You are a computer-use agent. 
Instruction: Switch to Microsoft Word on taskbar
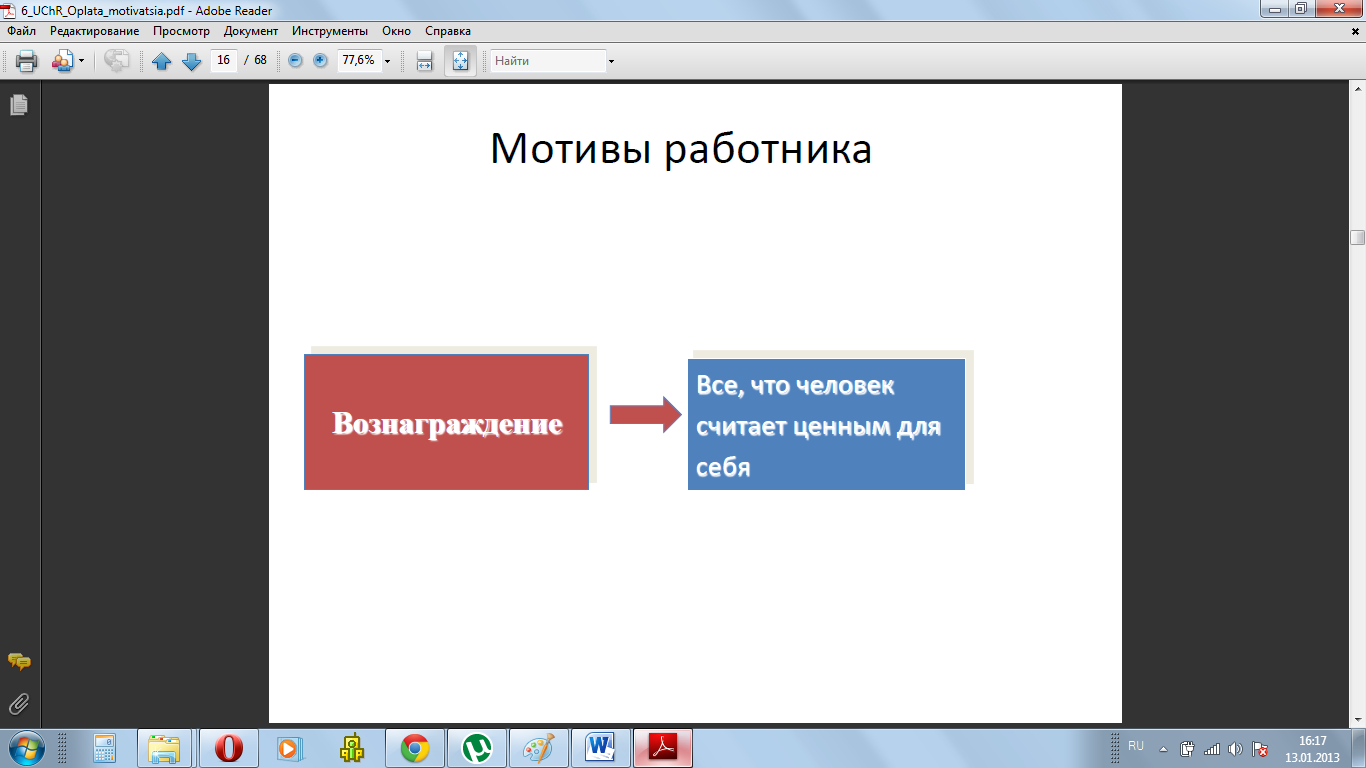point(601,748)
